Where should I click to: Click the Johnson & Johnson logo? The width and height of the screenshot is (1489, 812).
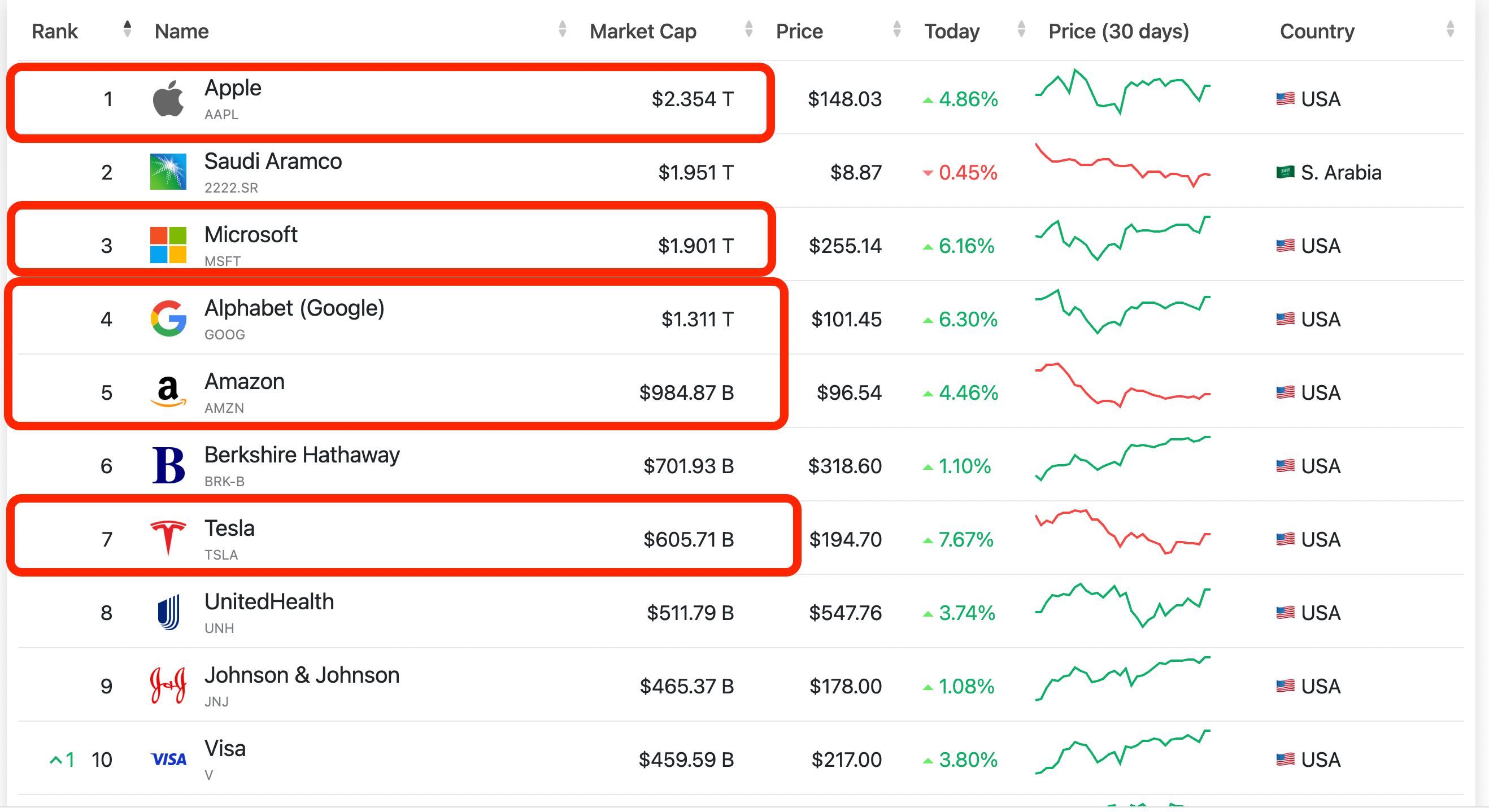(x=168, y=686)
